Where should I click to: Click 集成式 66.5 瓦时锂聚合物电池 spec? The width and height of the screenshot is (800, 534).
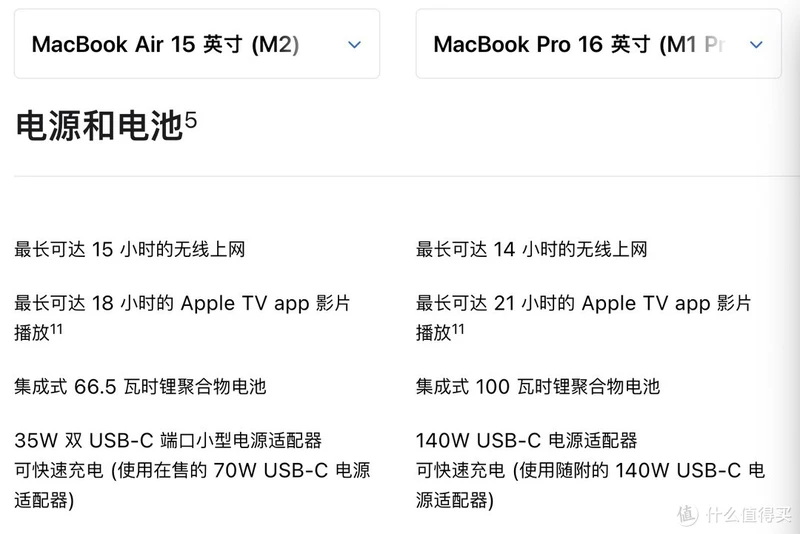(x=140, y=387)
